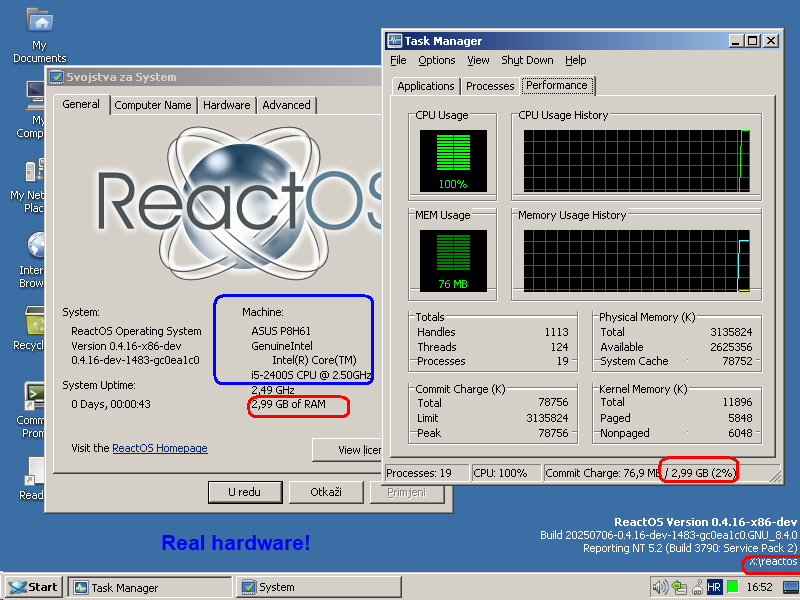Image resolution: width=800 pixels, height=600 pixels.
Task: Click System Cache value 78752
Action: [x=737, y=361]
